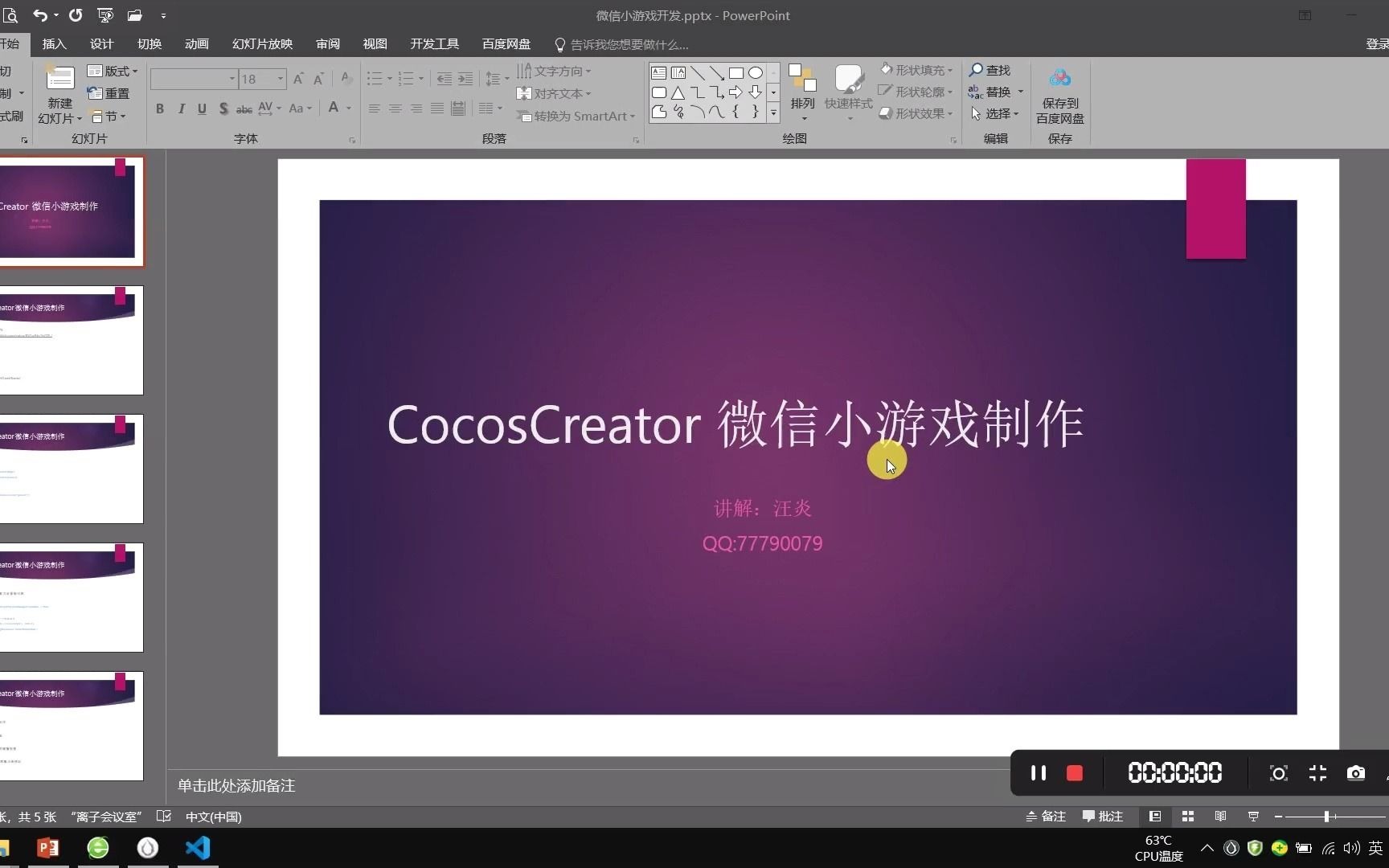Open 对齐文本 align text dropdown

(554, 93)
